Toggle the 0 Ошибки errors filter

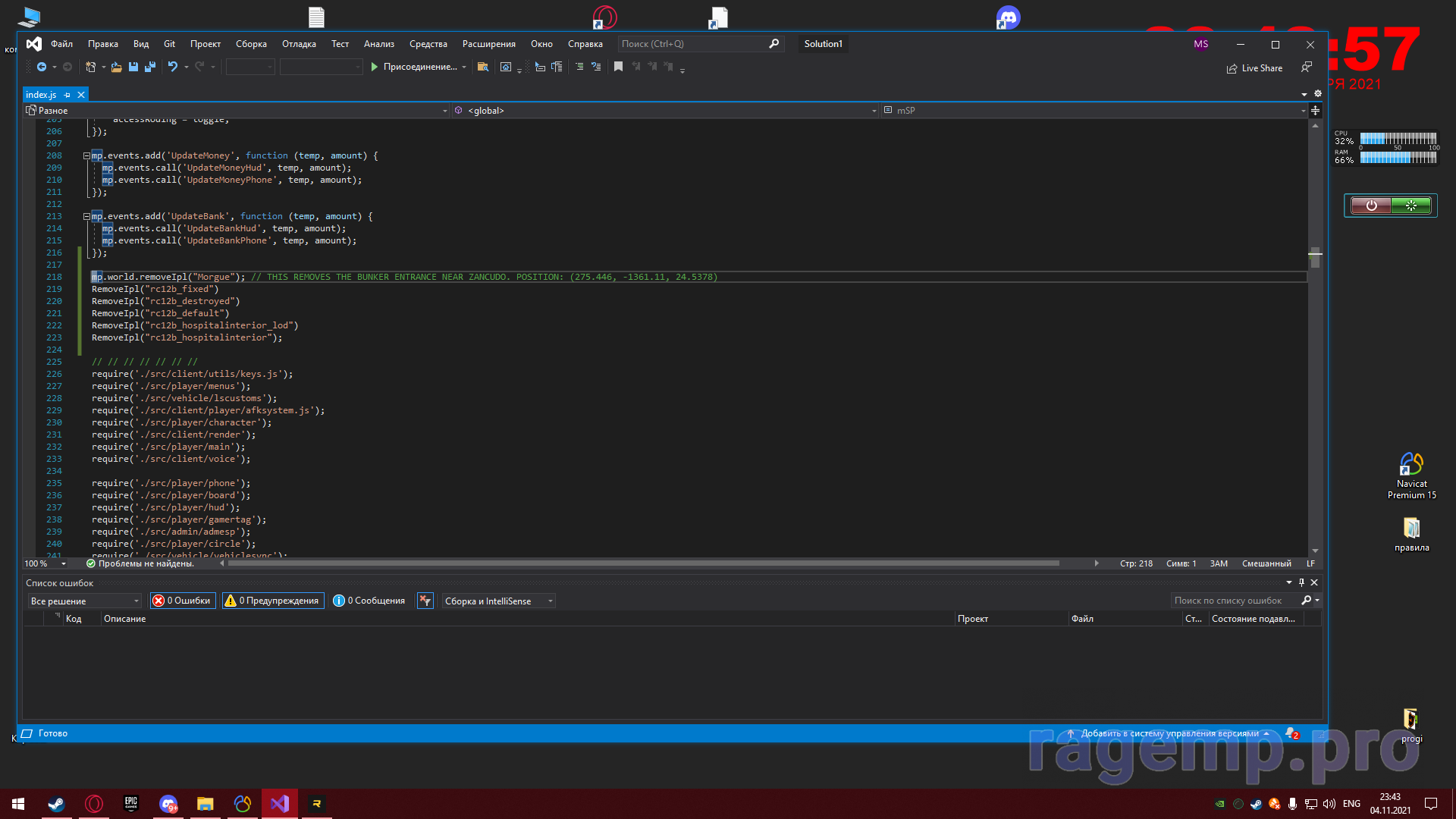[183, 601]
